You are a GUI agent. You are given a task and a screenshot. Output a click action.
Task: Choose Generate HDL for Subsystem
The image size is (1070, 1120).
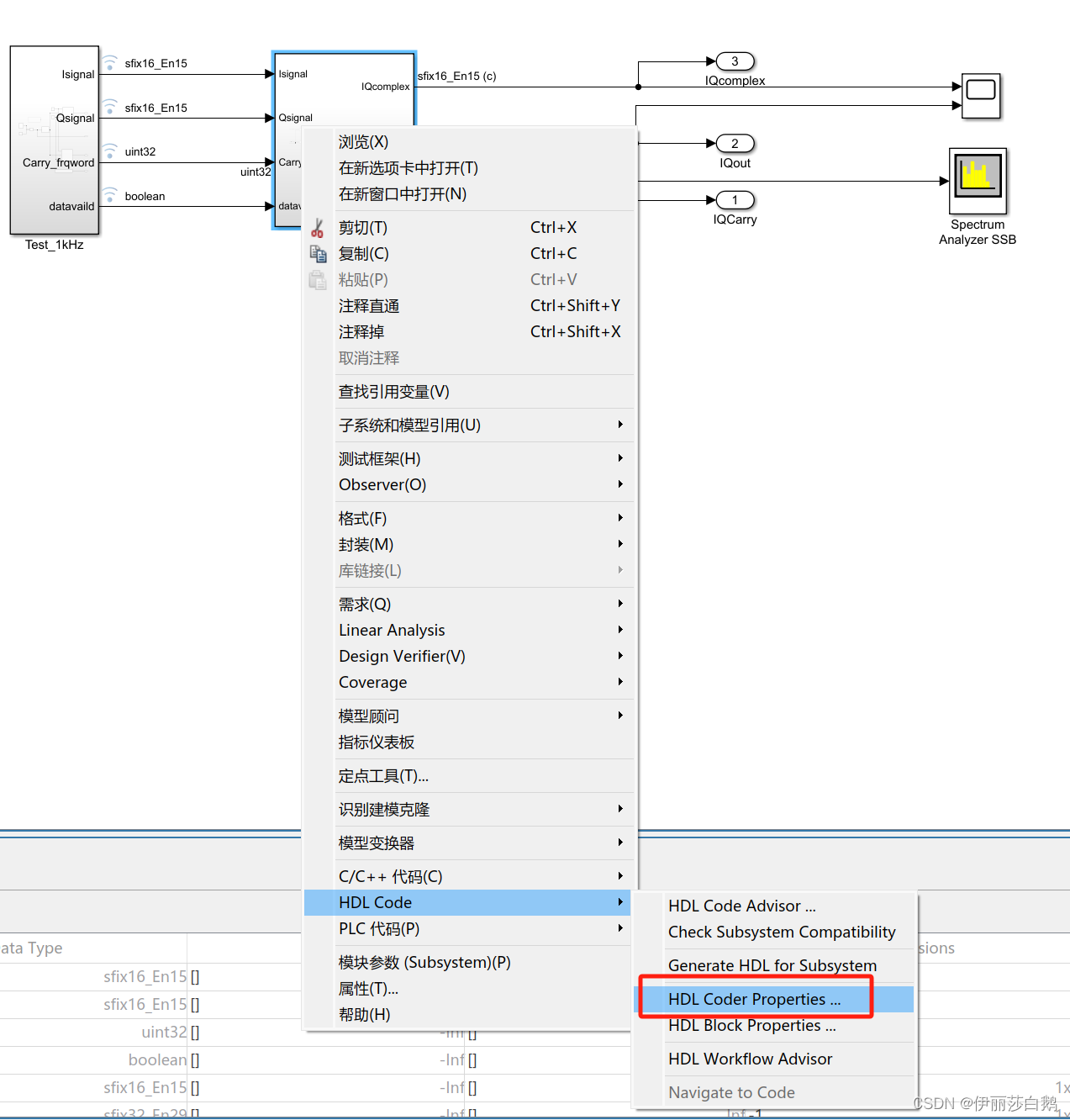(772, 965)
